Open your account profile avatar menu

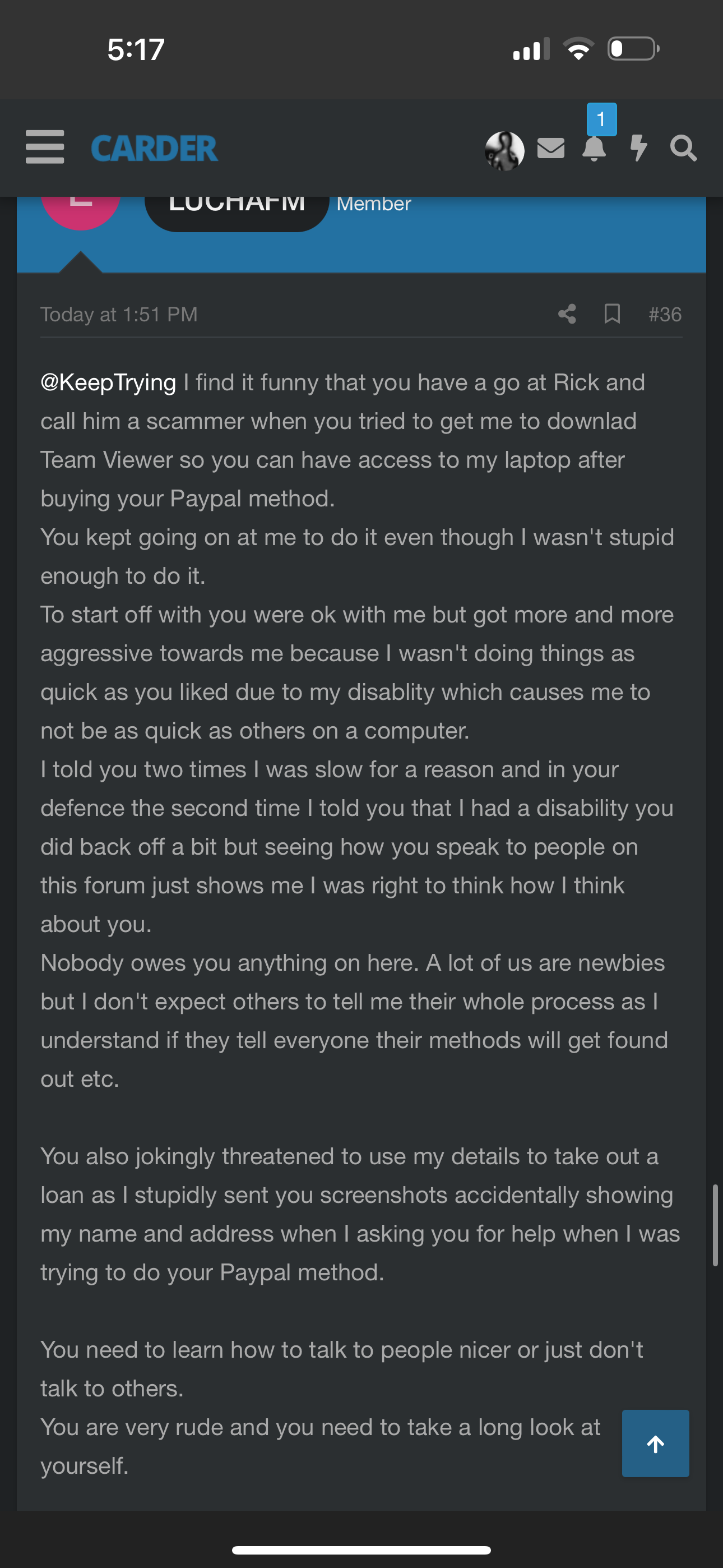click(504, 150)
